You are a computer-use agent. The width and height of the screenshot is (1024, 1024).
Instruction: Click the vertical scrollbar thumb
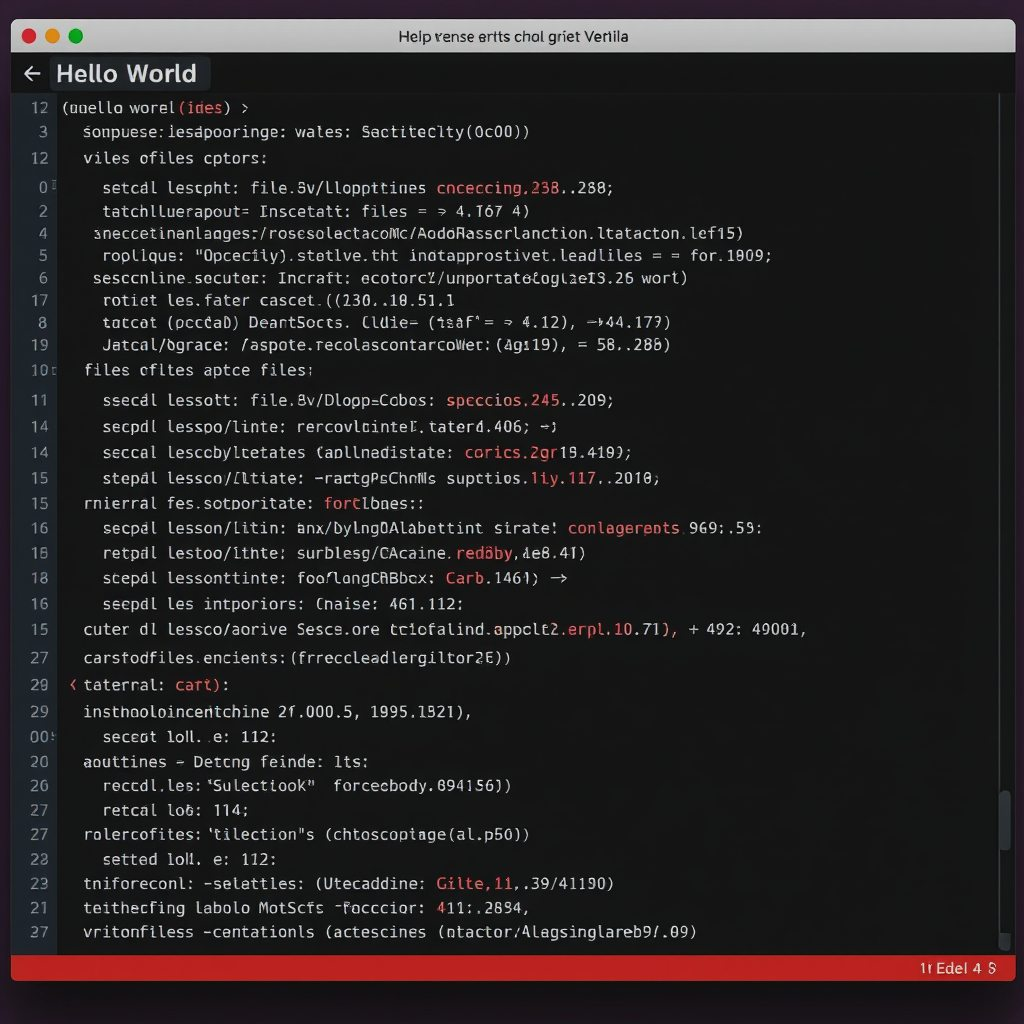[1005, 820]
